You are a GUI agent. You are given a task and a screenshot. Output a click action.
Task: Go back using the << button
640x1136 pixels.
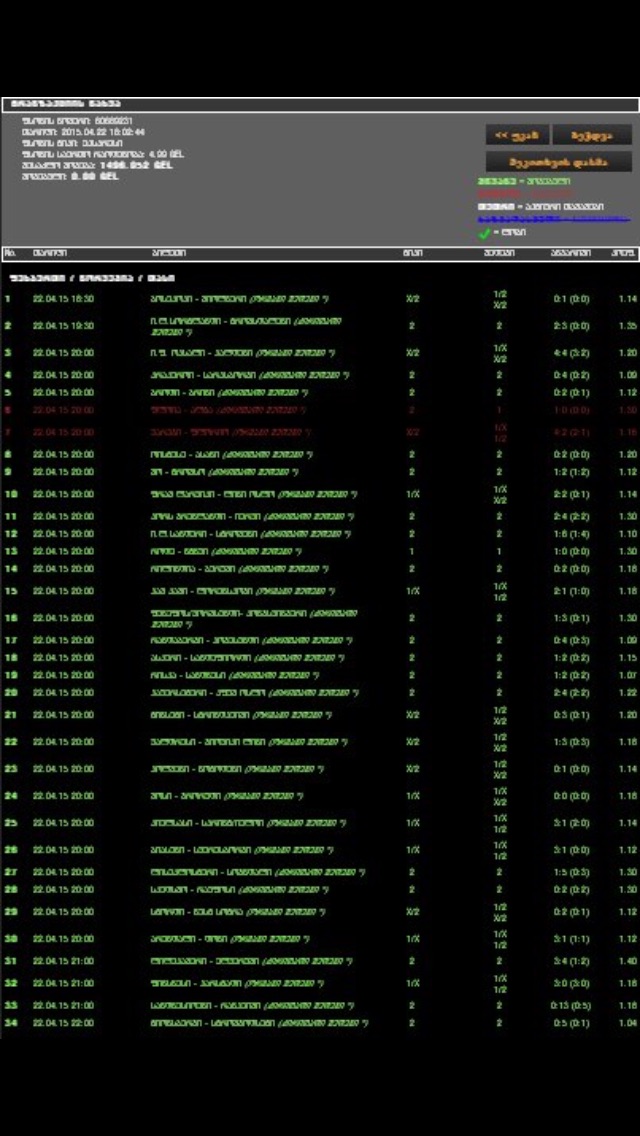(x=518, y=135)
